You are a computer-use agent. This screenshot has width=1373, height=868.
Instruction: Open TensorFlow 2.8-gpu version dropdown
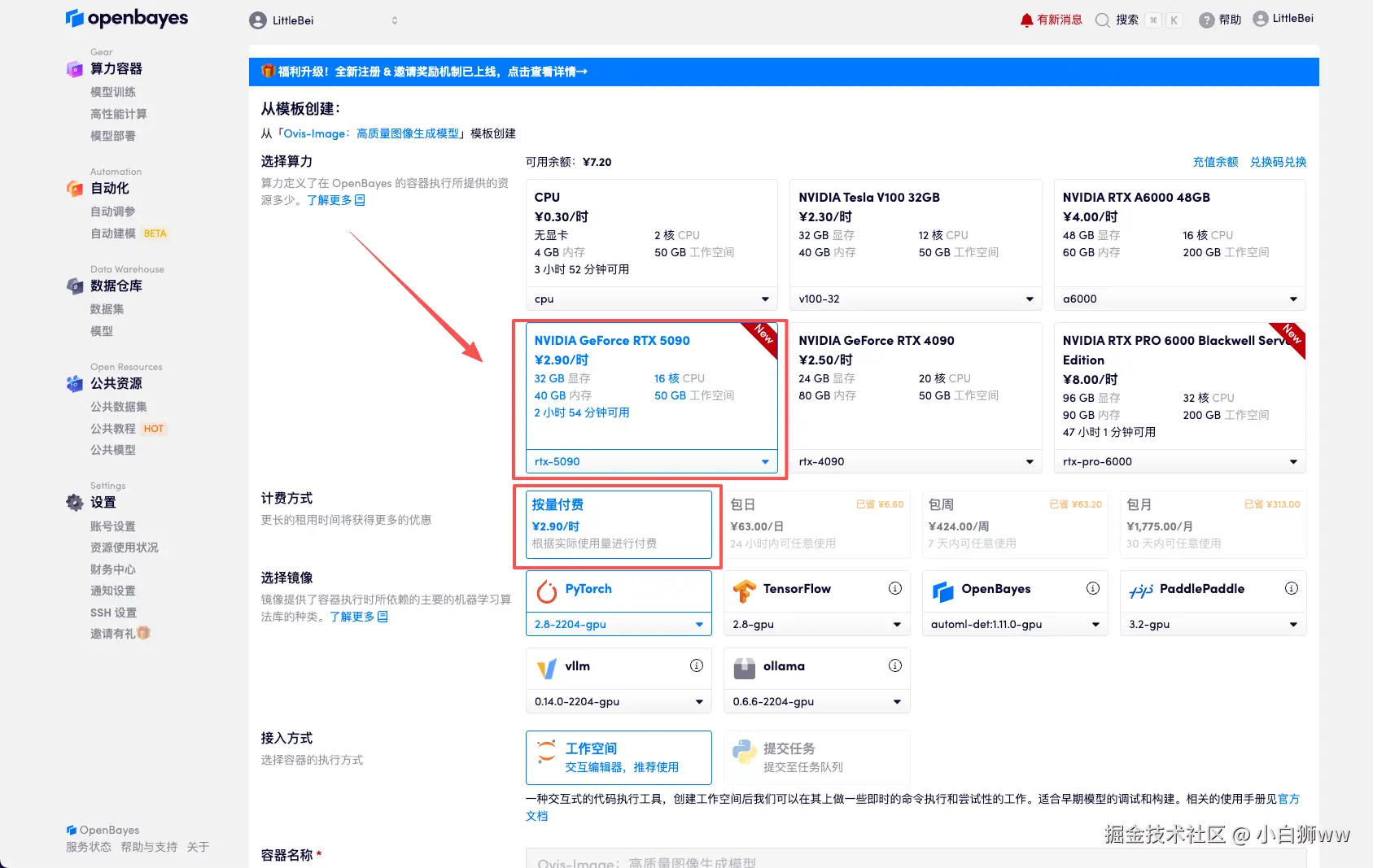point(816,625)
